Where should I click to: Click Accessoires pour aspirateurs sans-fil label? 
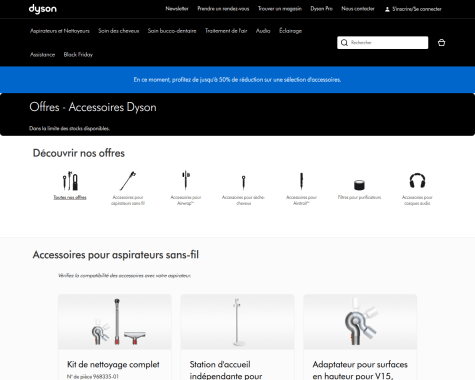[128, 200]
